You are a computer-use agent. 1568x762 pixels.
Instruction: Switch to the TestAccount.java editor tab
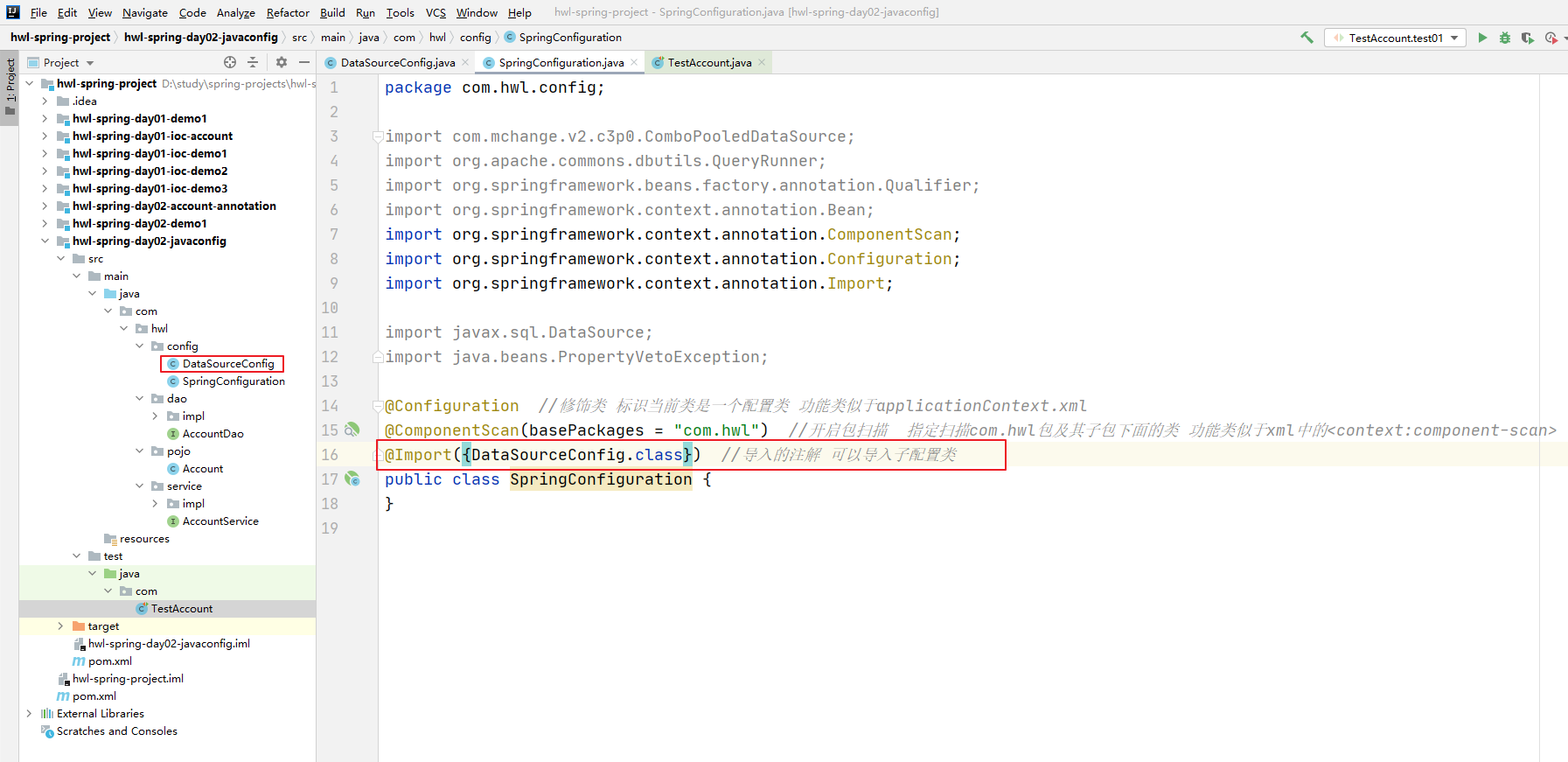[x=709, y=62]
